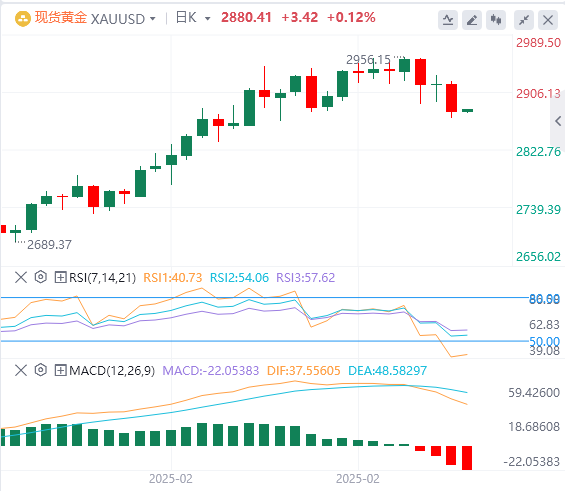
Task: Click the MACD axis value 18.68608
Action: click(534, 427)
